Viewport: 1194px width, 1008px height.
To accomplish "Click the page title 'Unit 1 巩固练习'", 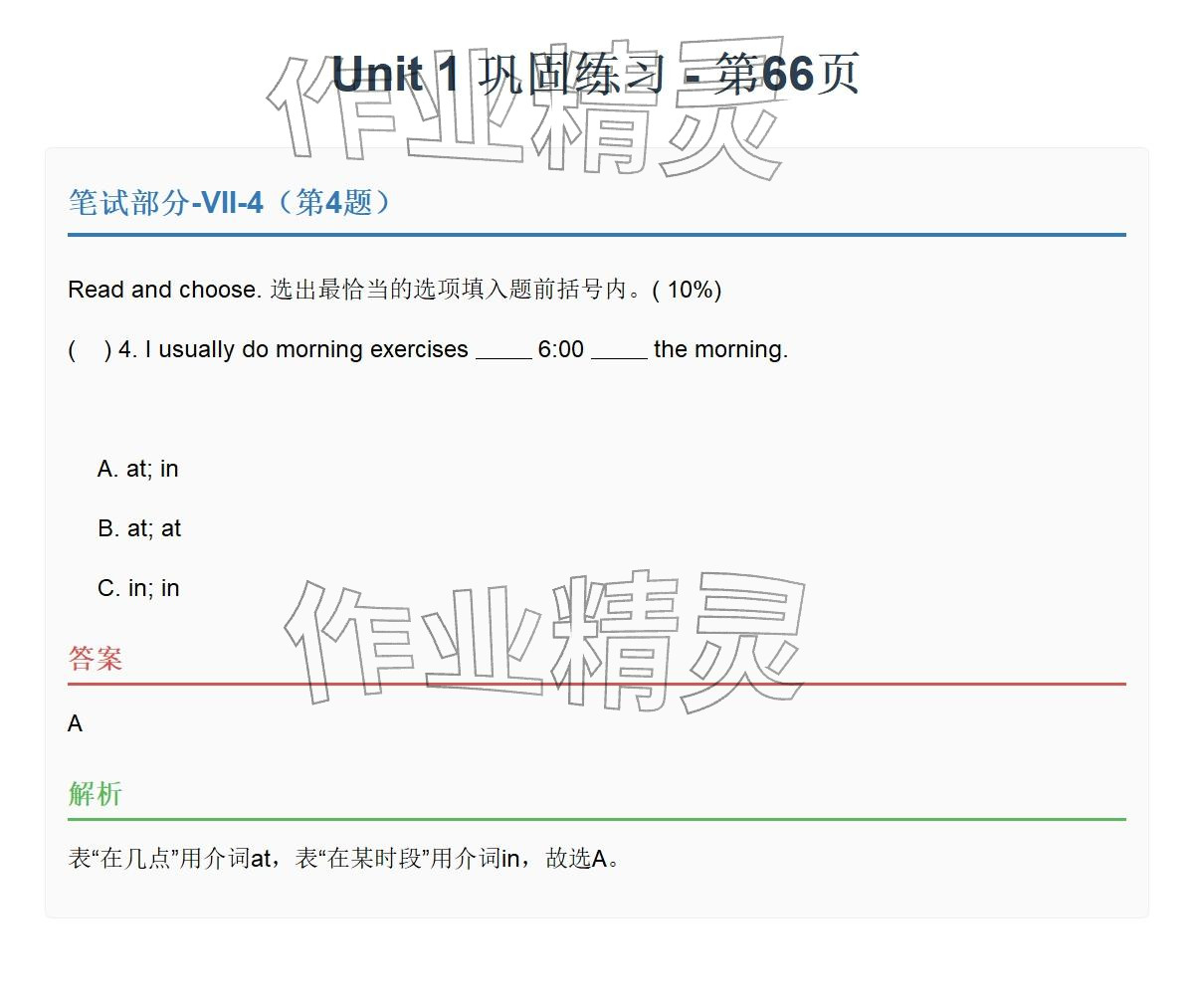I will pos(498,75).
